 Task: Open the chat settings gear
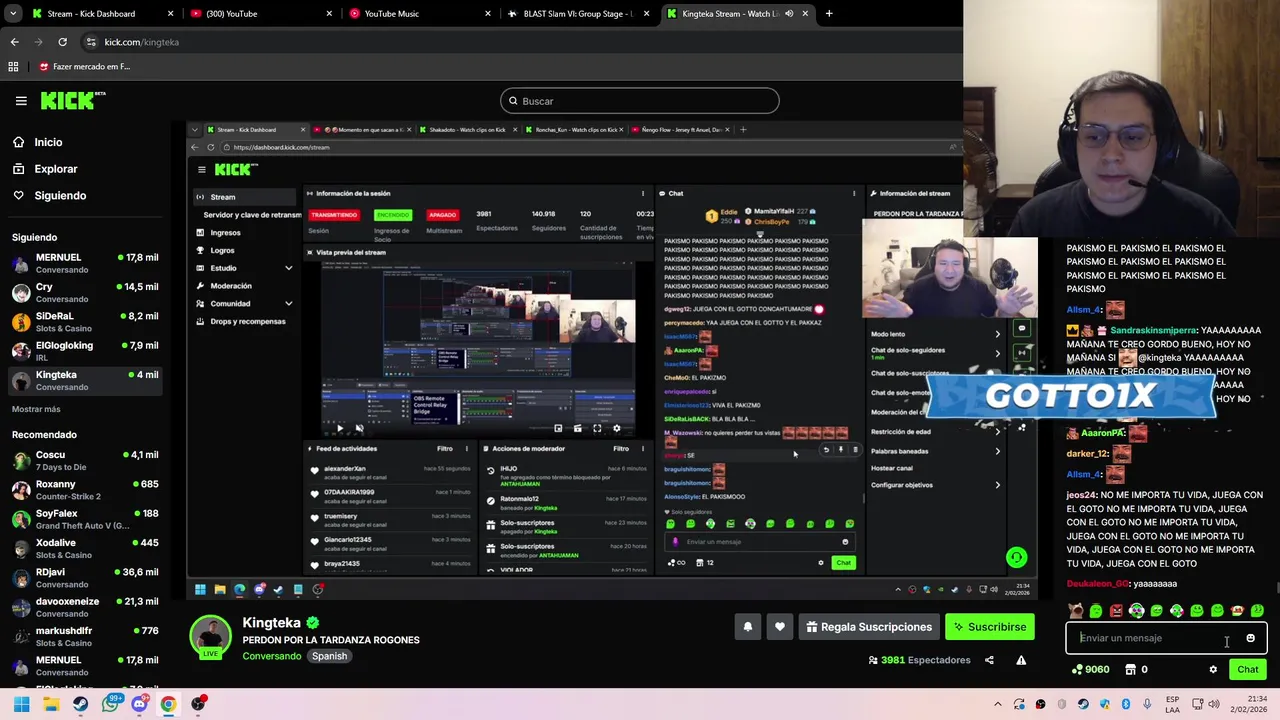1213,669
